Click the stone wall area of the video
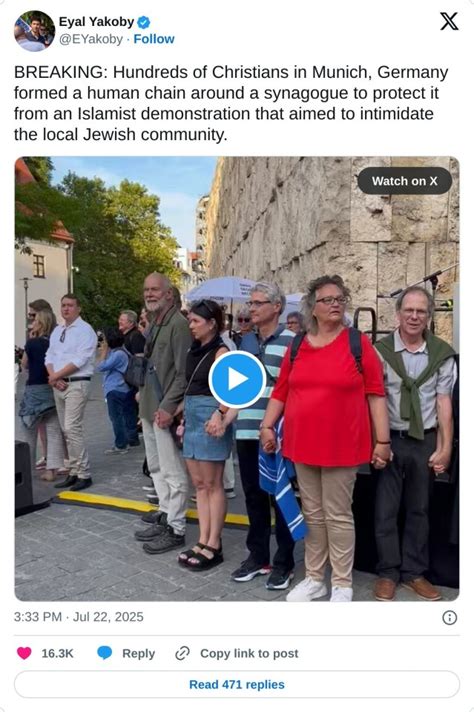This screenshot has height=712, width=474. coord(318,218)
